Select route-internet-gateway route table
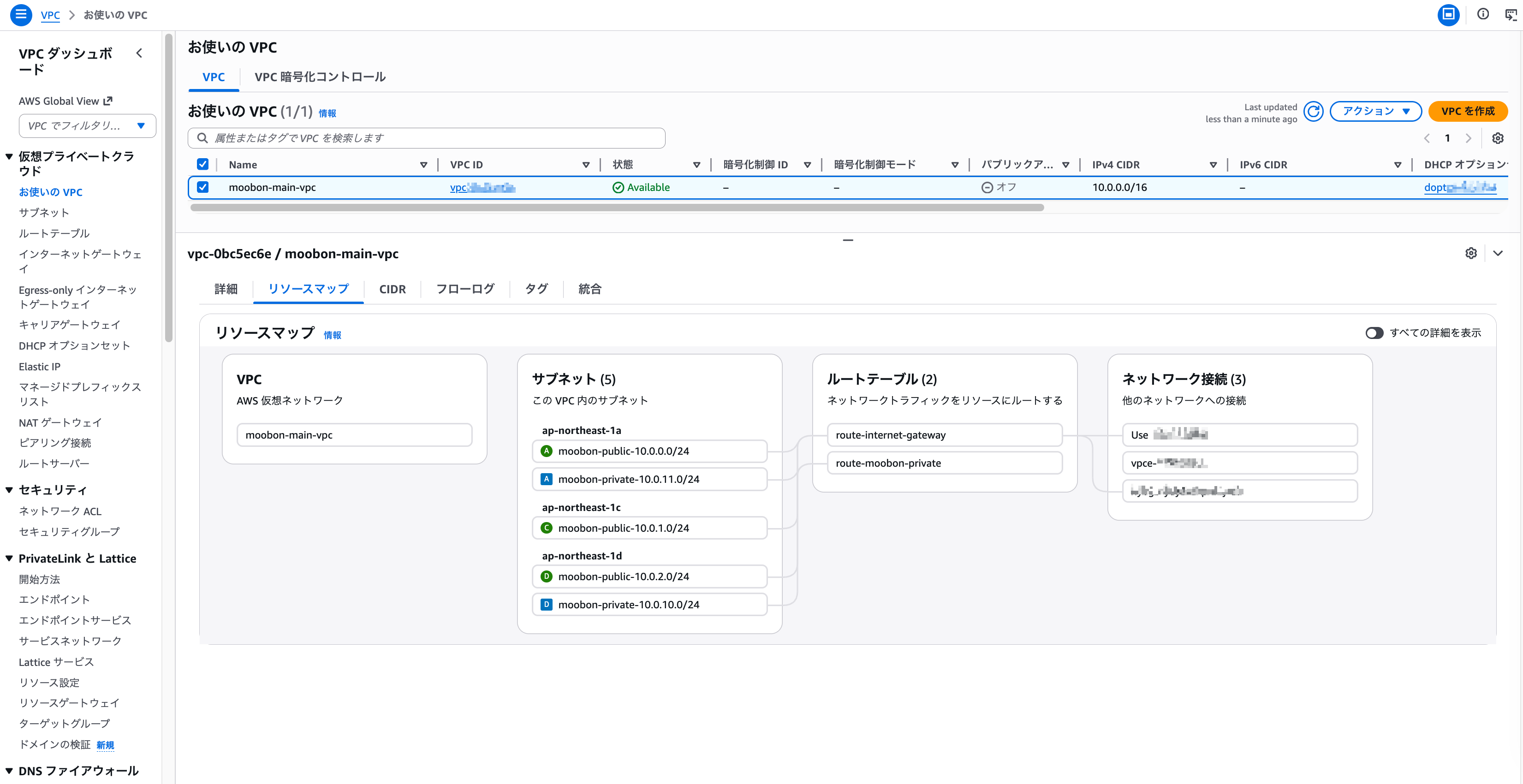 (944, 435)
